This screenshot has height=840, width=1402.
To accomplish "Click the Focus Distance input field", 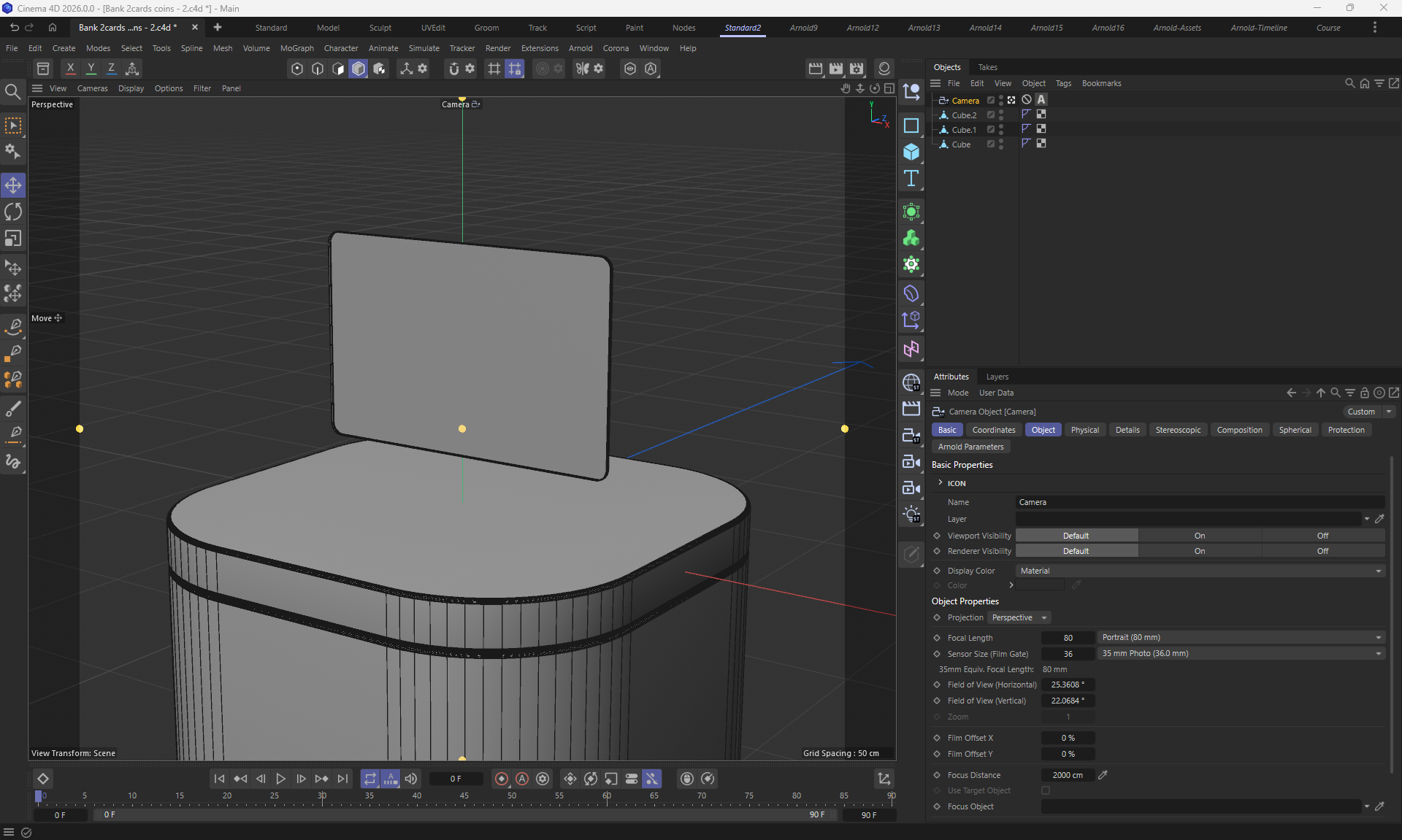I will click(1067, 775).
